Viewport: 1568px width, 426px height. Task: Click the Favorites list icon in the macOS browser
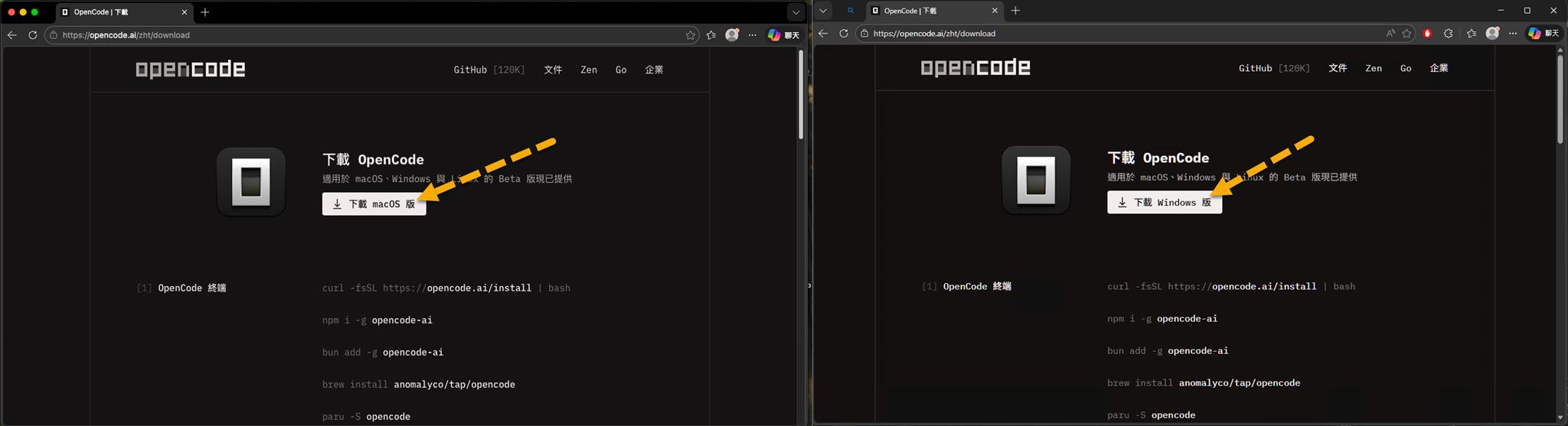coord(711,35)
